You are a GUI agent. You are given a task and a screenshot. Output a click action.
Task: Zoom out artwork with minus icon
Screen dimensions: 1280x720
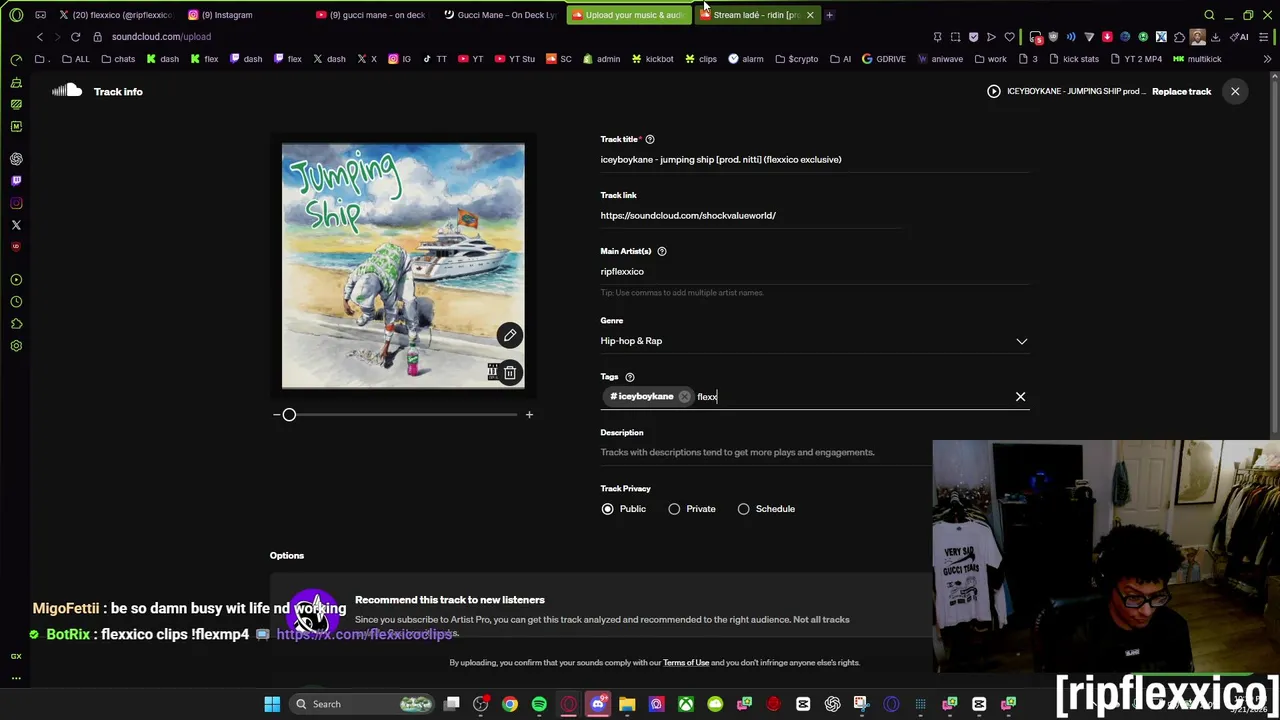click(x=277, y=414)
